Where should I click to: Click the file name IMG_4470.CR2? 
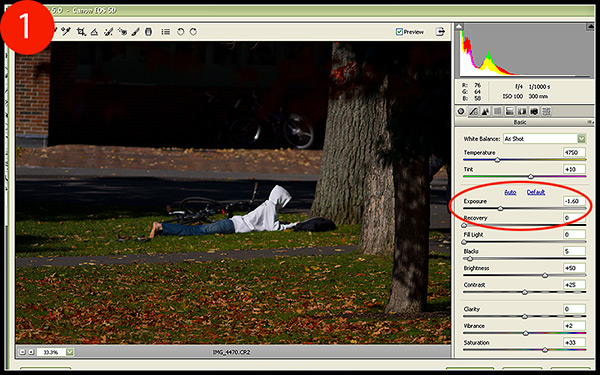tap(231, 352)
